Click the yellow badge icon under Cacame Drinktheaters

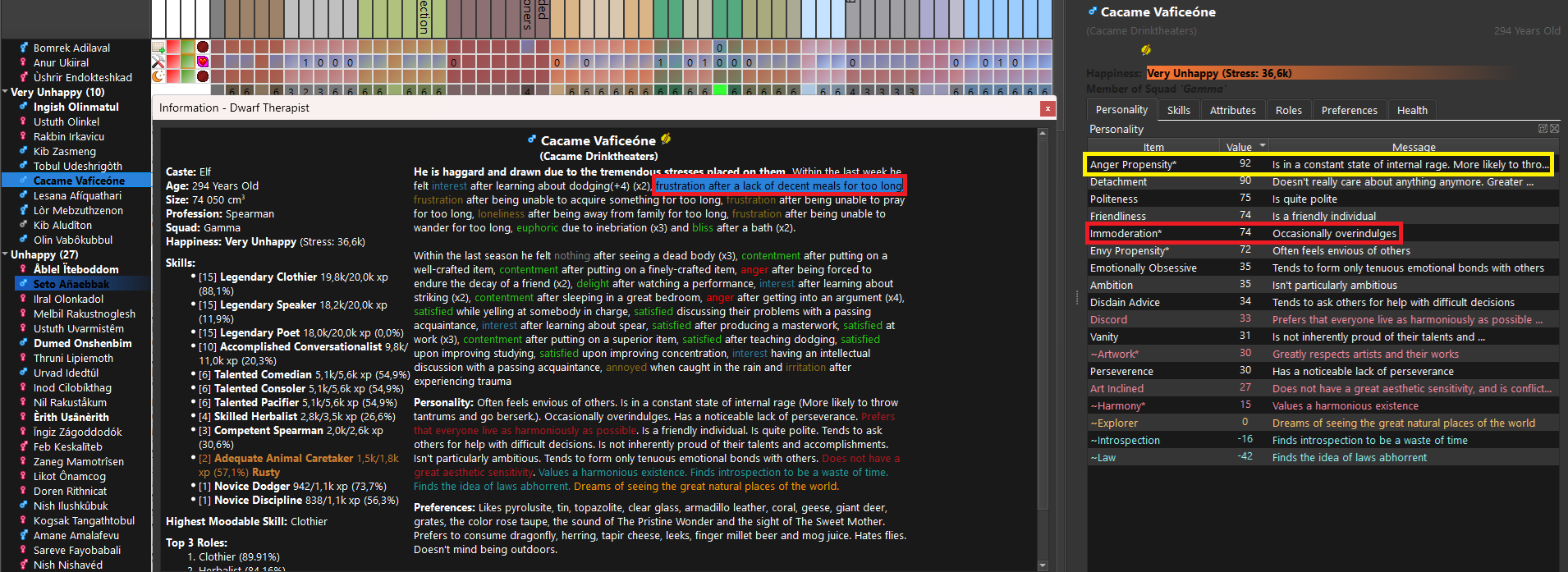point(1146,50)
